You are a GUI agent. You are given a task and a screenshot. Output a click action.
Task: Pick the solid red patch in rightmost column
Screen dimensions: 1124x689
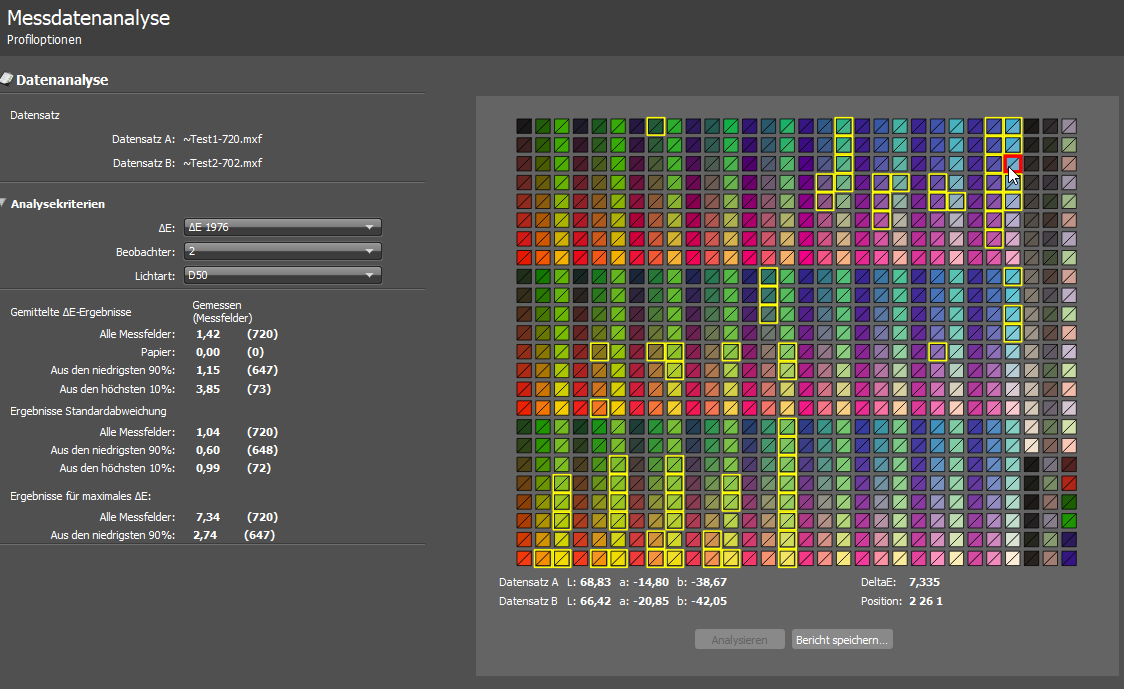(x=1069, y=483)
